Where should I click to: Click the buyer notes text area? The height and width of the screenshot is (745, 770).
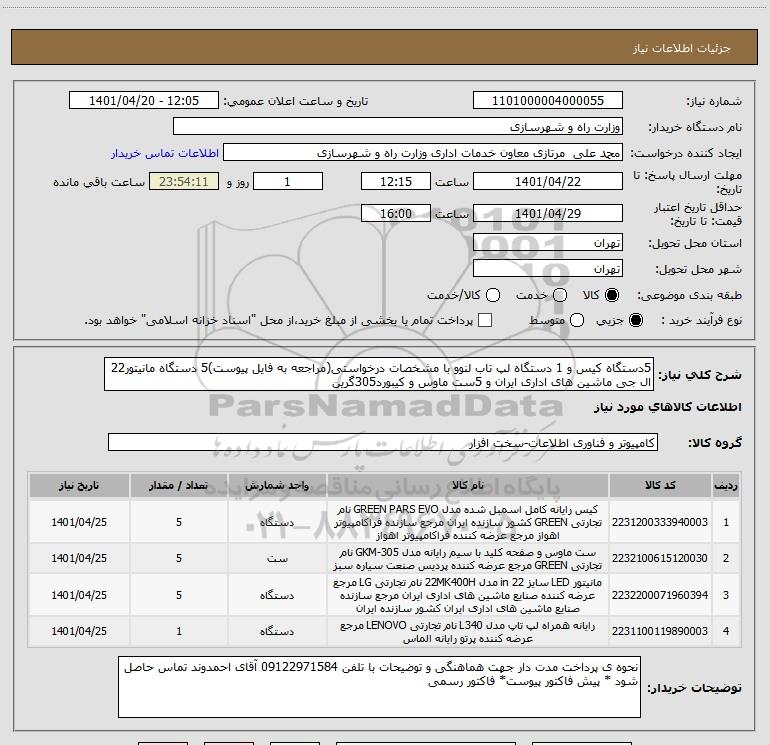(380, 687)
